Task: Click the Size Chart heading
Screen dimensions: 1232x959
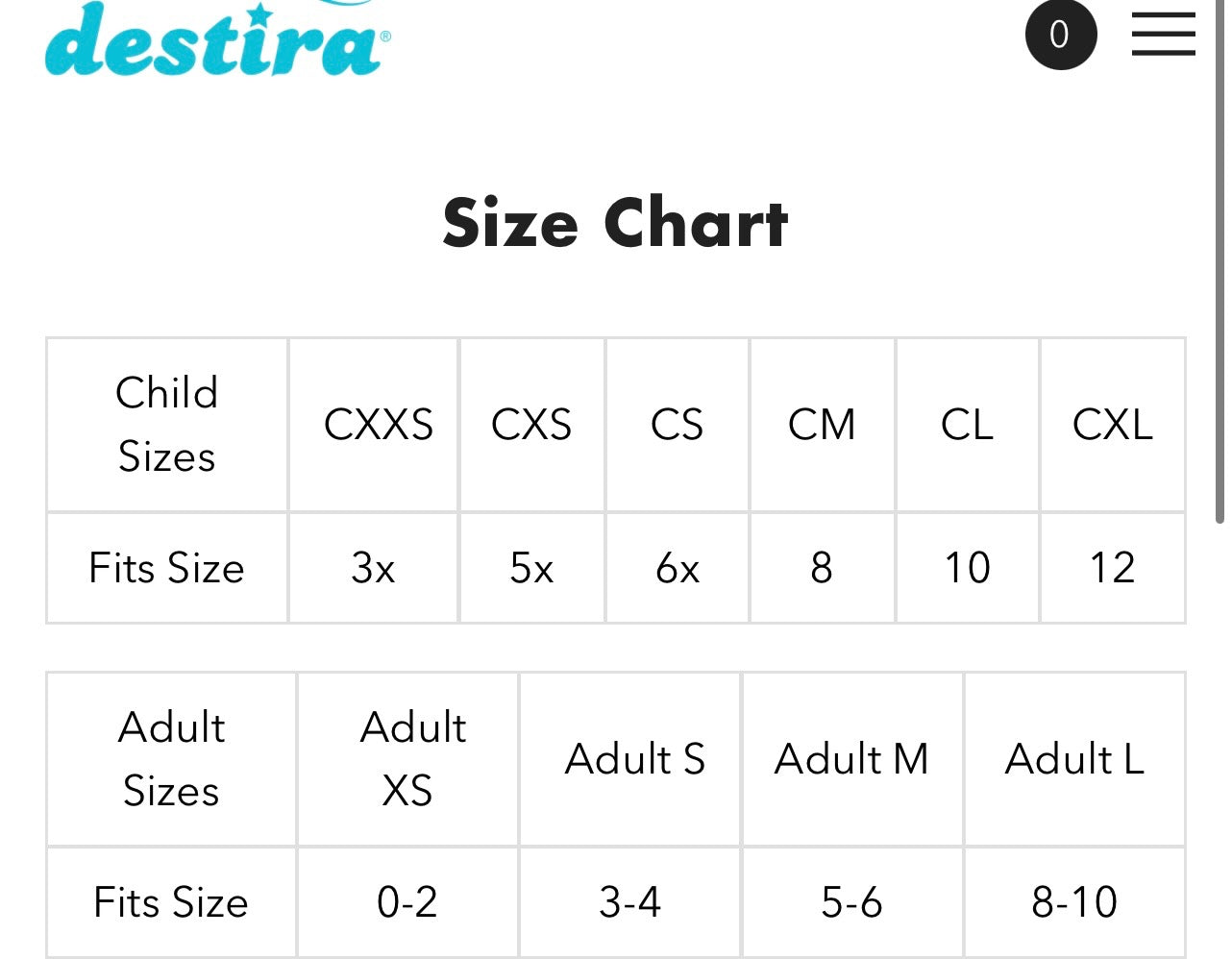Action: coord(615,223)
